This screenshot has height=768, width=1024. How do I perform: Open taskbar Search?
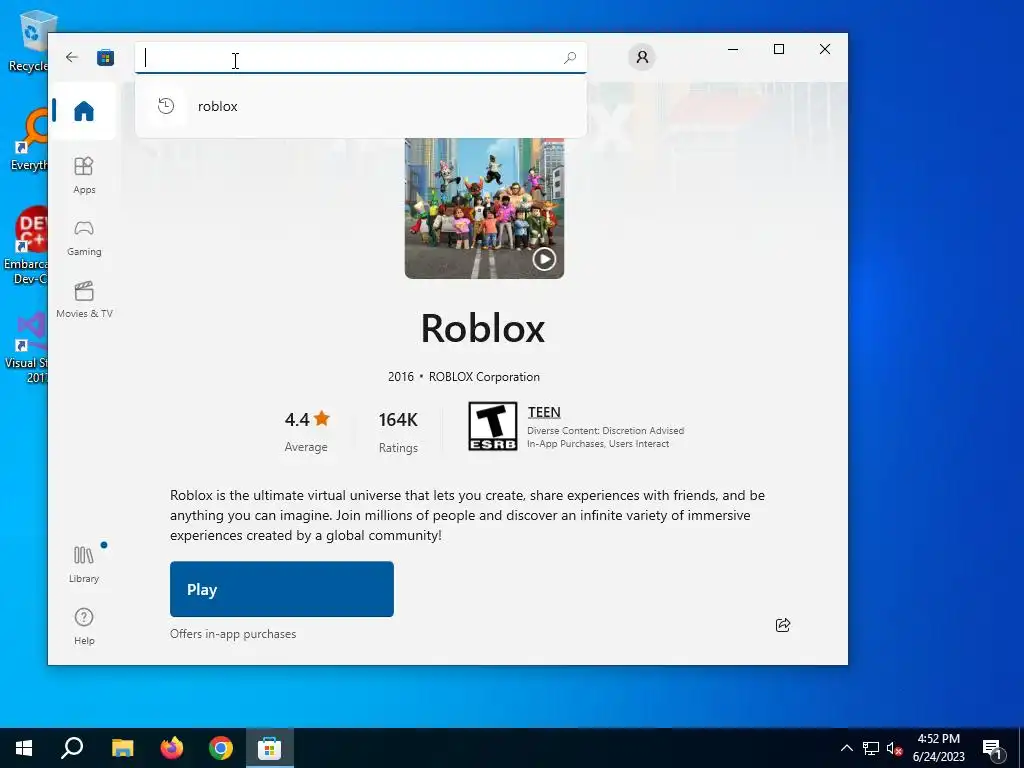tap(72, 748)
